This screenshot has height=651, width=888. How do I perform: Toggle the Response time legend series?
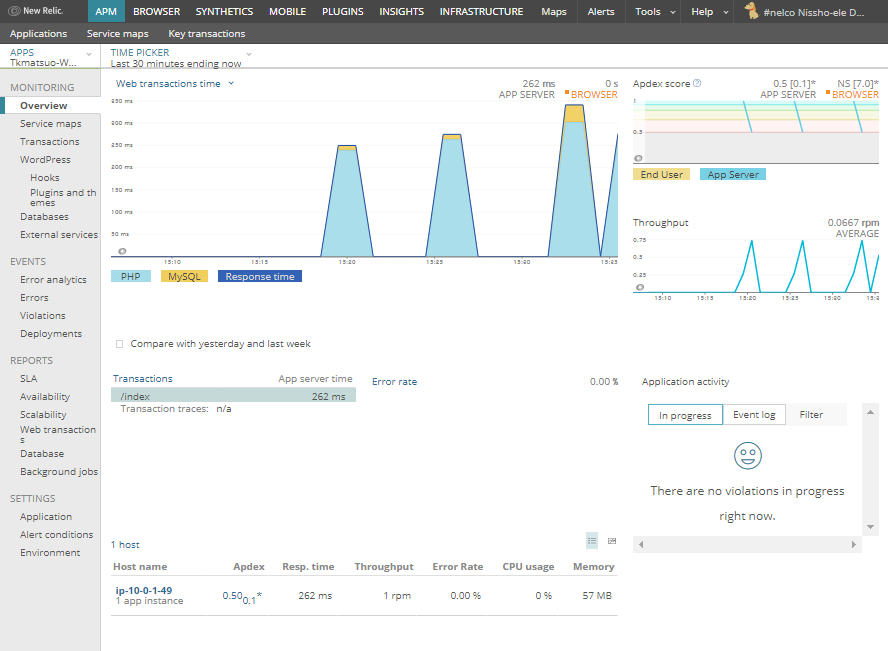click(260, 276)
